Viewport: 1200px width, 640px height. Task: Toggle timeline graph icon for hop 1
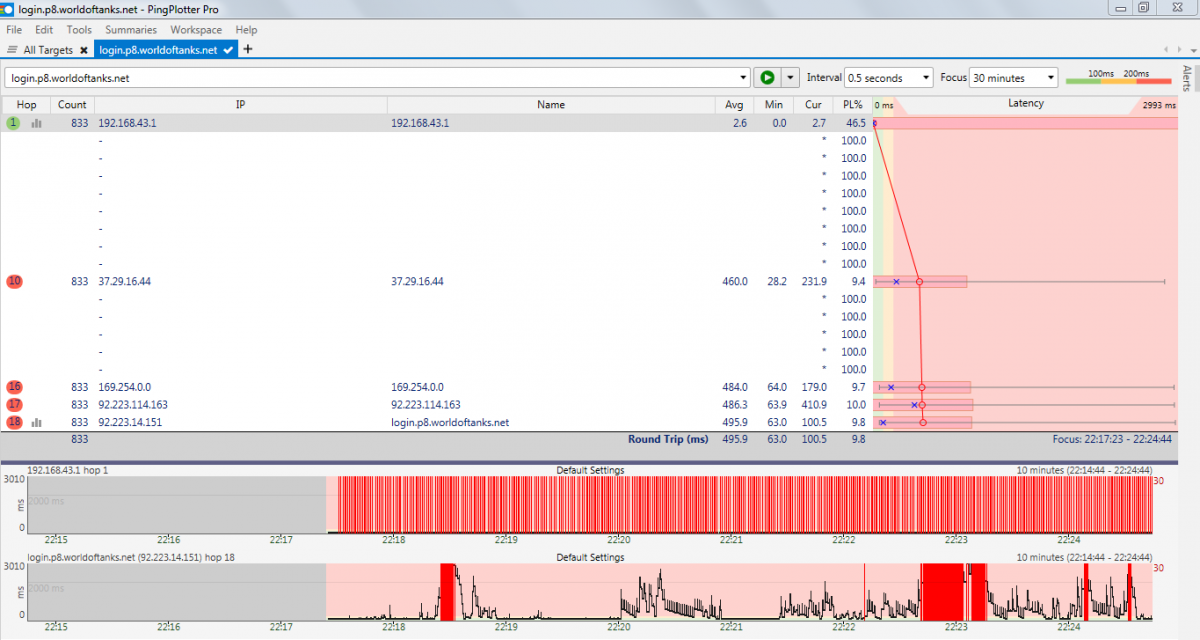(37, 123)
